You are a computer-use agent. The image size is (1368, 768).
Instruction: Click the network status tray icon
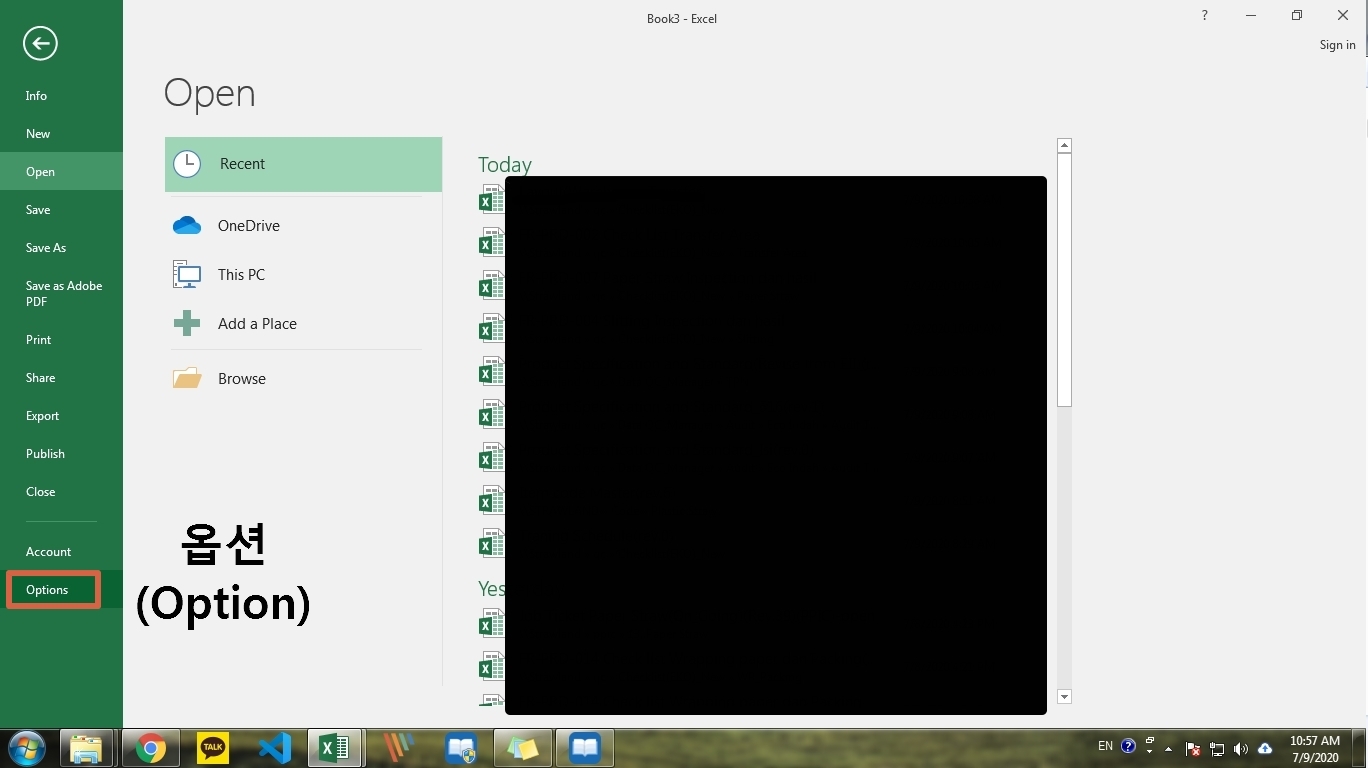(1217, 748)
